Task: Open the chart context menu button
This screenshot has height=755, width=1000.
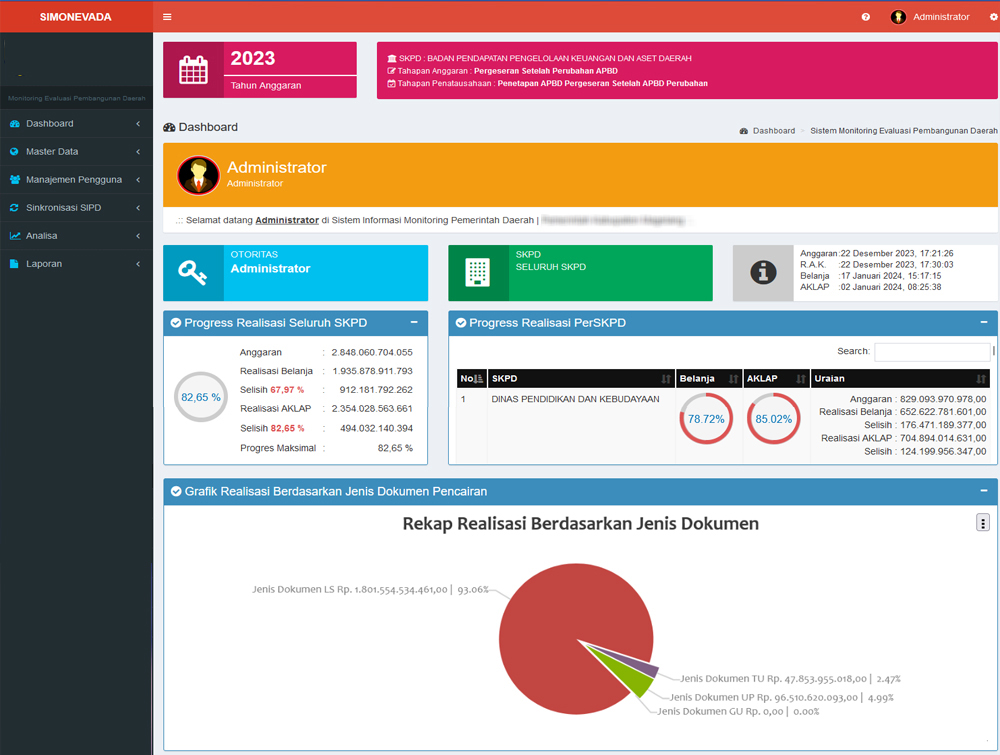Action: 983,523
